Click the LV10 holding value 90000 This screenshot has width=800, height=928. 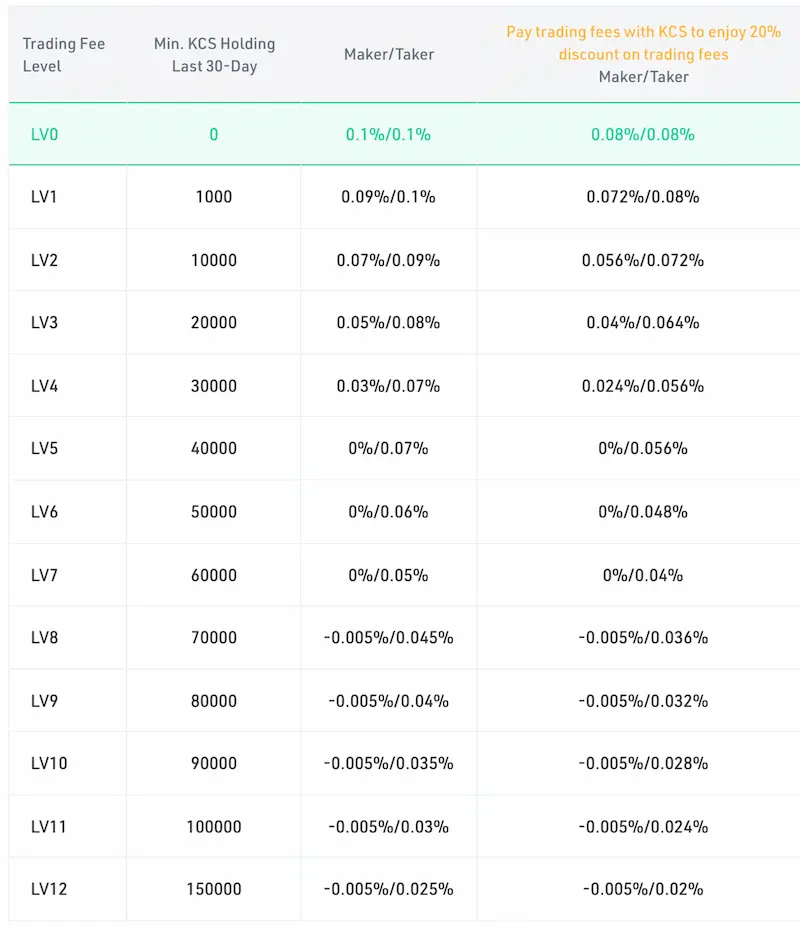[x=214, y=763]
